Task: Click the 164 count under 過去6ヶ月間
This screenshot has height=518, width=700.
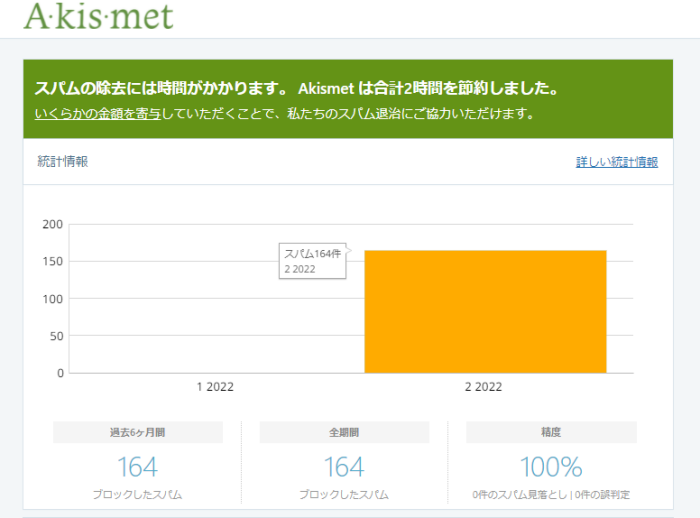Action: click(x=138, y=466)
